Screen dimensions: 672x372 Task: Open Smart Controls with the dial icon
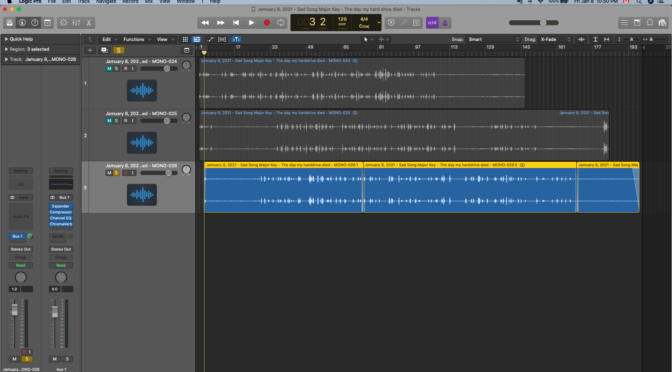pos(63,23)
